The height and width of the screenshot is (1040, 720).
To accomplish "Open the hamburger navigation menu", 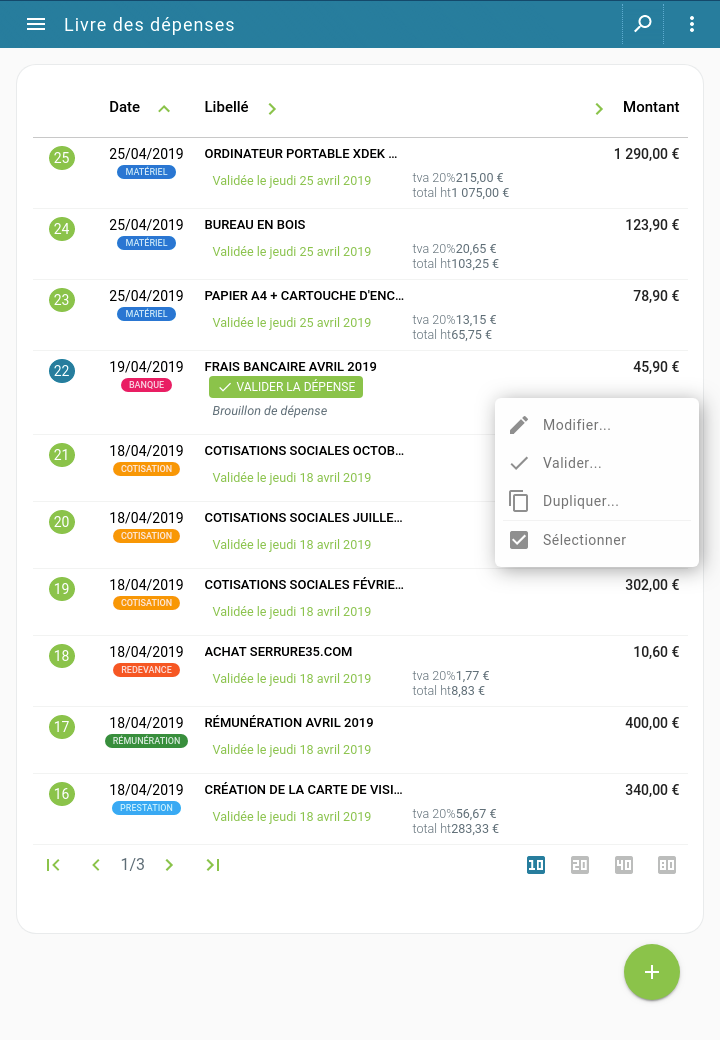I will 36,24.
